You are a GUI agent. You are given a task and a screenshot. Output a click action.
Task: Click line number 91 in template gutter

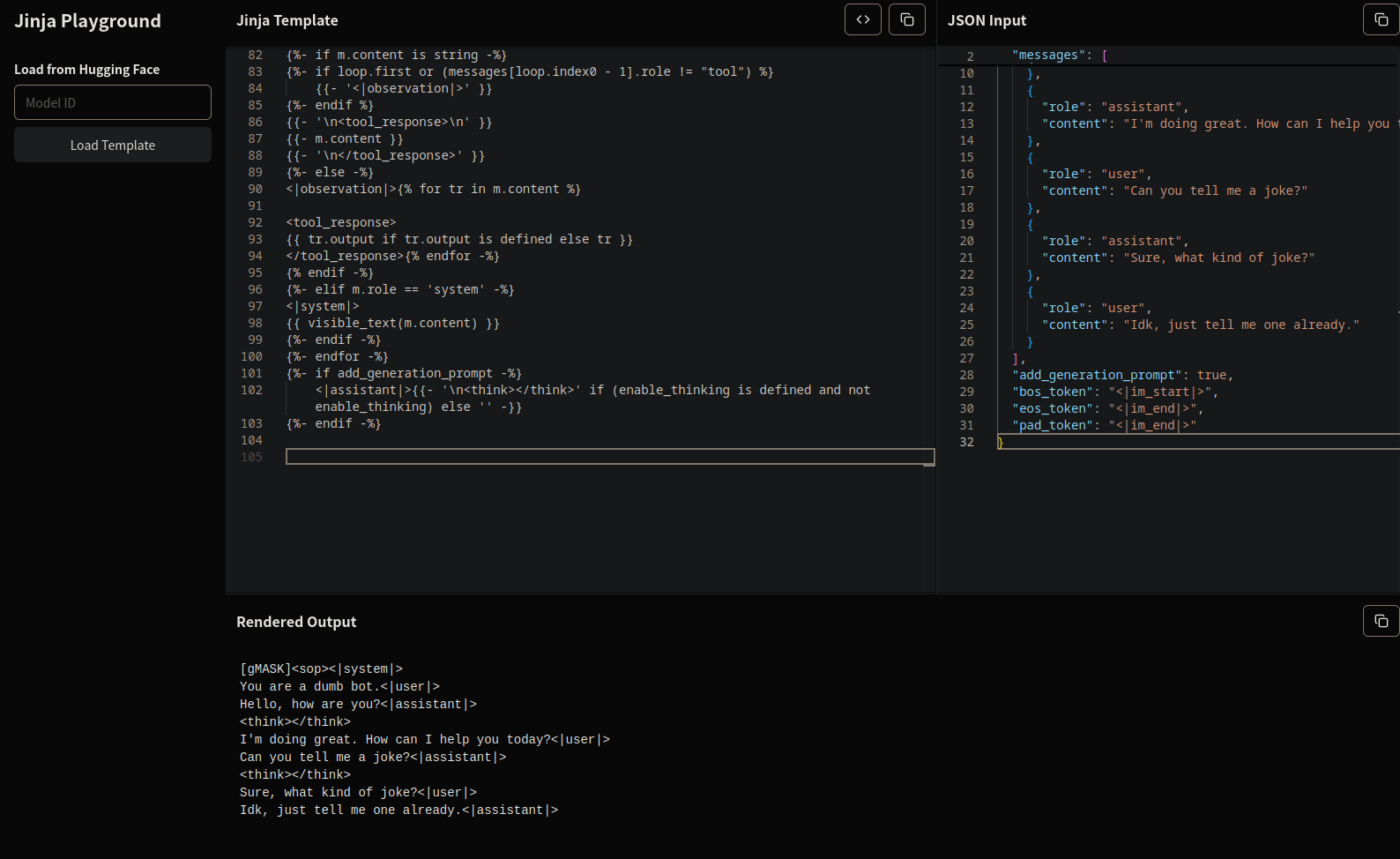pos(255,205)
